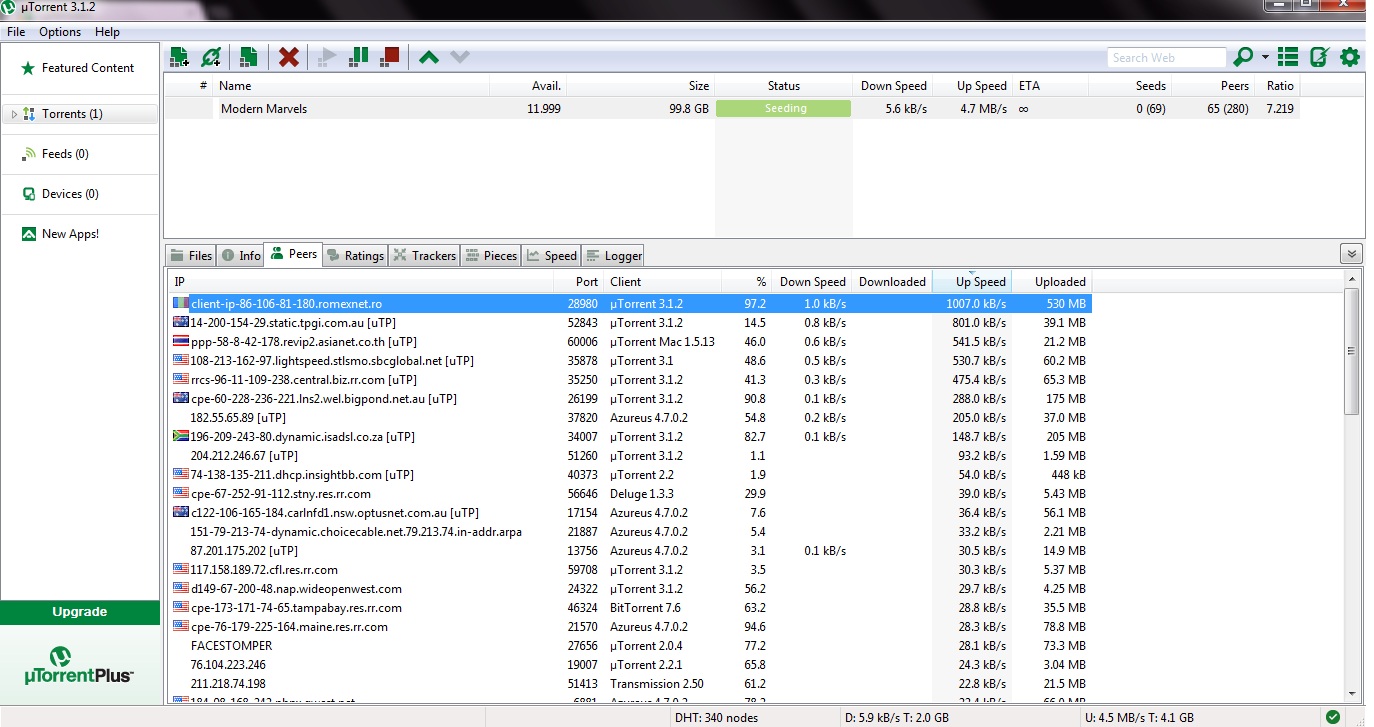The width and height of the screenshot is (1374, 727).
Task: Select peer 76.104.223.246
Action: tap(630, 664)
